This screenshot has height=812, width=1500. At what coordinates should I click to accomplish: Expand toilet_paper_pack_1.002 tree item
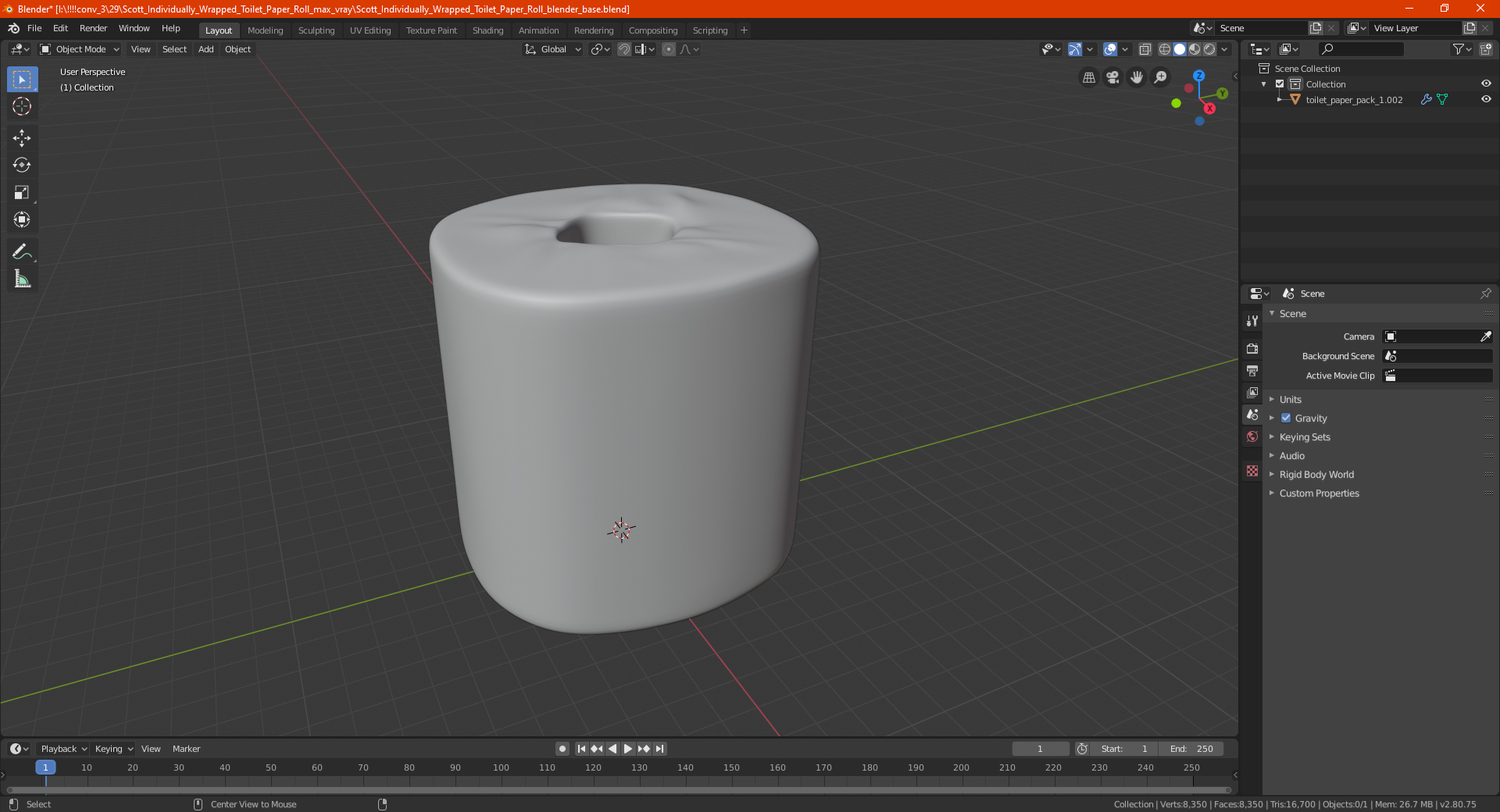point(1279,100)
